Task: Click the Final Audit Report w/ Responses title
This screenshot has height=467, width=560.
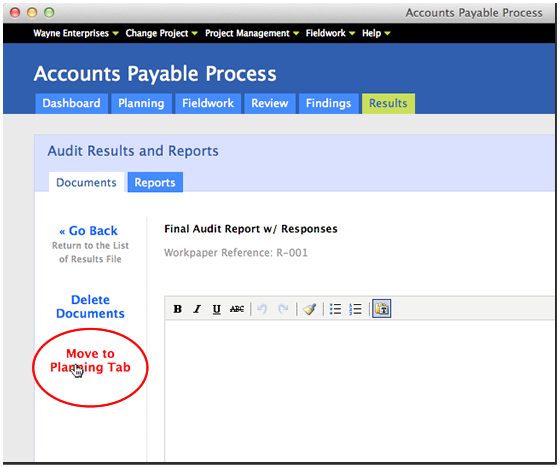Action: (x=251, y=229)
